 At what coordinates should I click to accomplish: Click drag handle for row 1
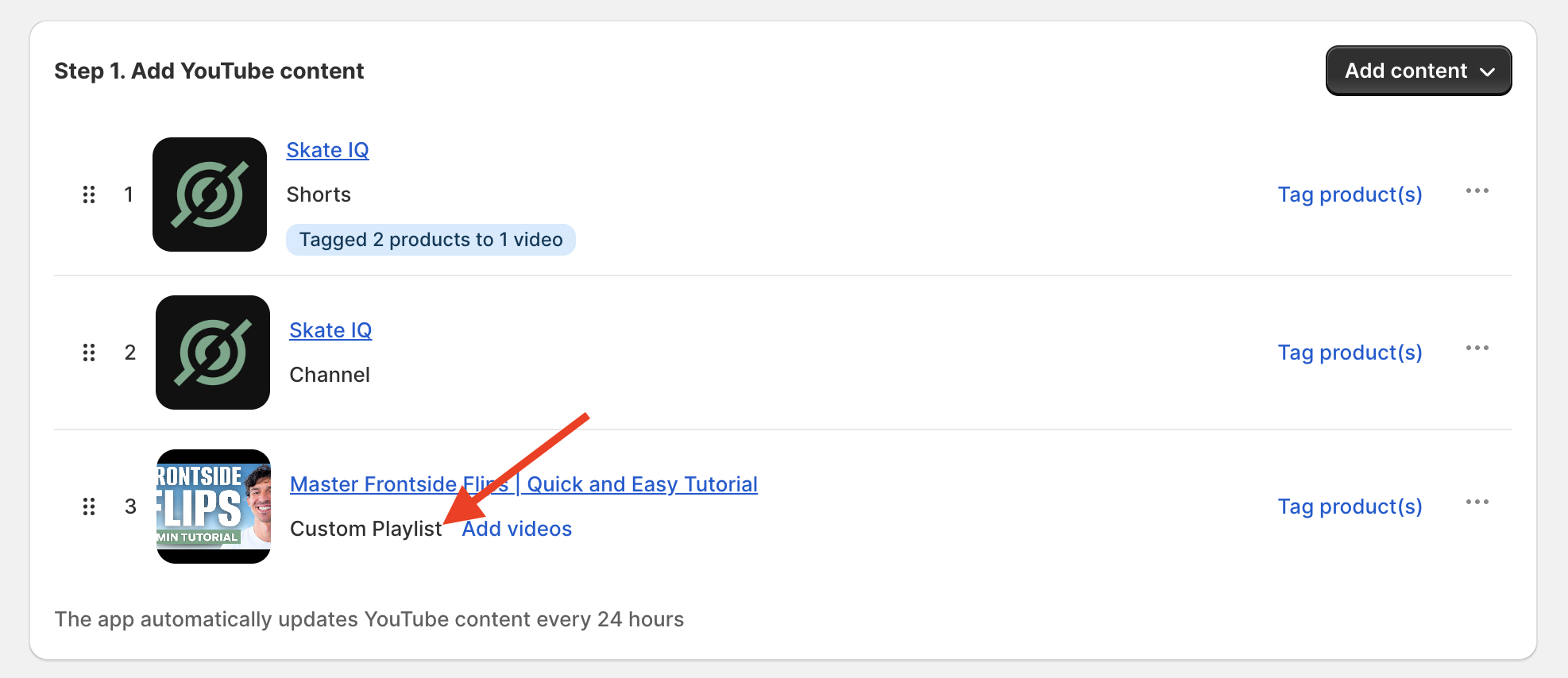coord(89,195)
